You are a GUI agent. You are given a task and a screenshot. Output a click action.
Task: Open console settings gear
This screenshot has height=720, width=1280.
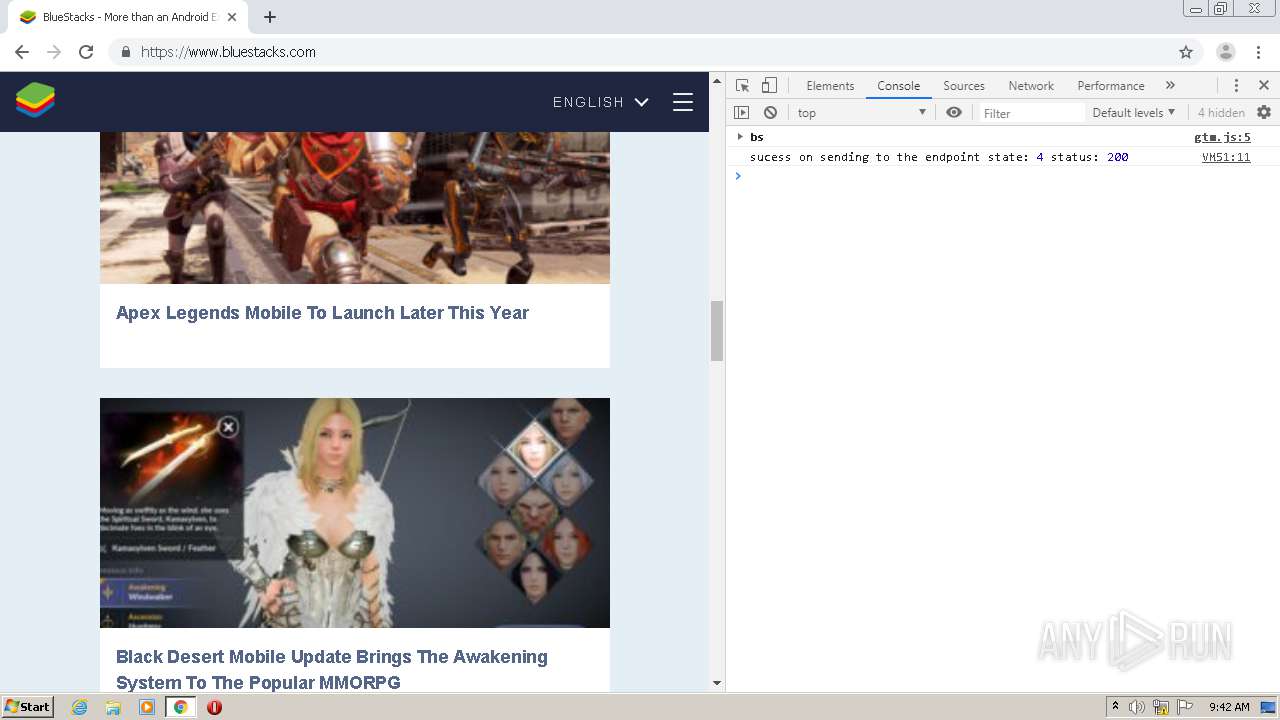coord(1264,113)
